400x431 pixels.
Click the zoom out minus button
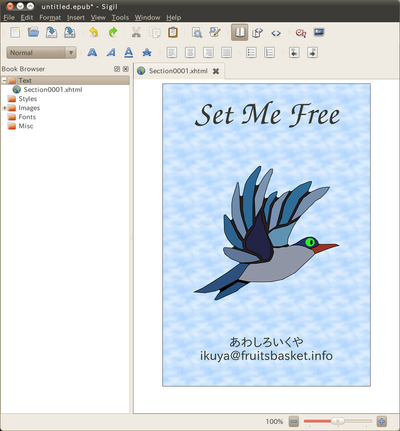tap(294, 421)
